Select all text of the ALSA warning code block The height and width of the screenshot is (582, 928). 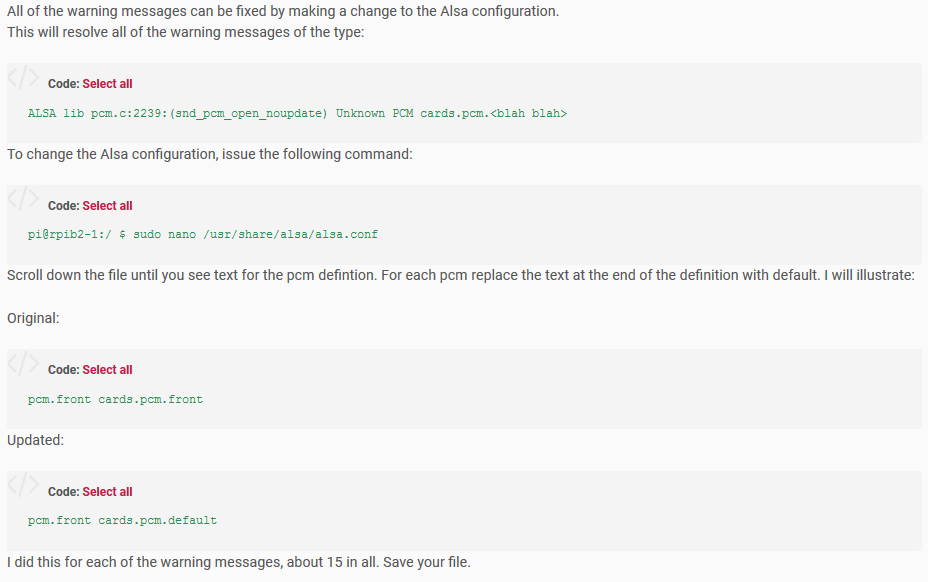click(109, 83)
